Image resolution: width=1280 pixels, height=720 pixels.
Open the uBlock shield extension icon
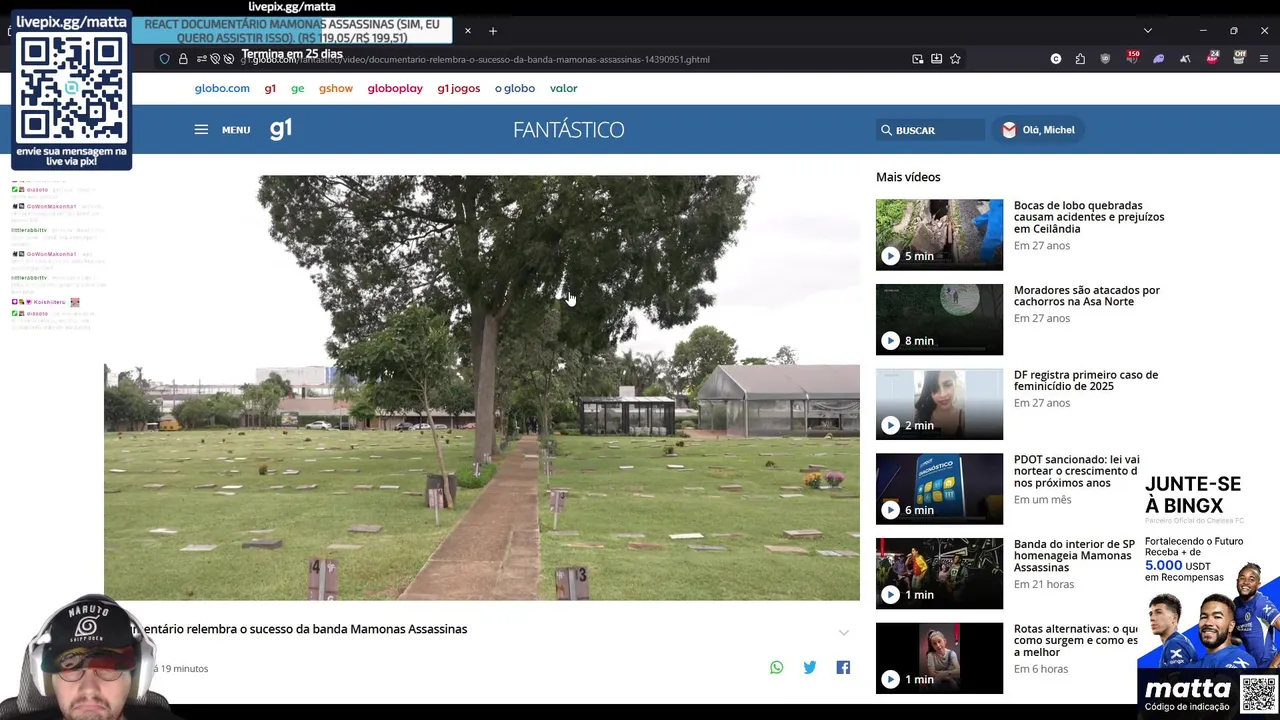(1105, 59)
